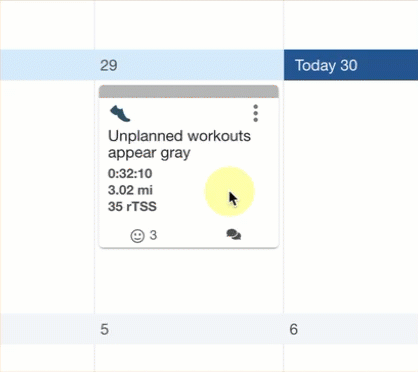Click the empty calendar cell under day 6
This screenshot has height=372, width=418.
tap(351, 358)
